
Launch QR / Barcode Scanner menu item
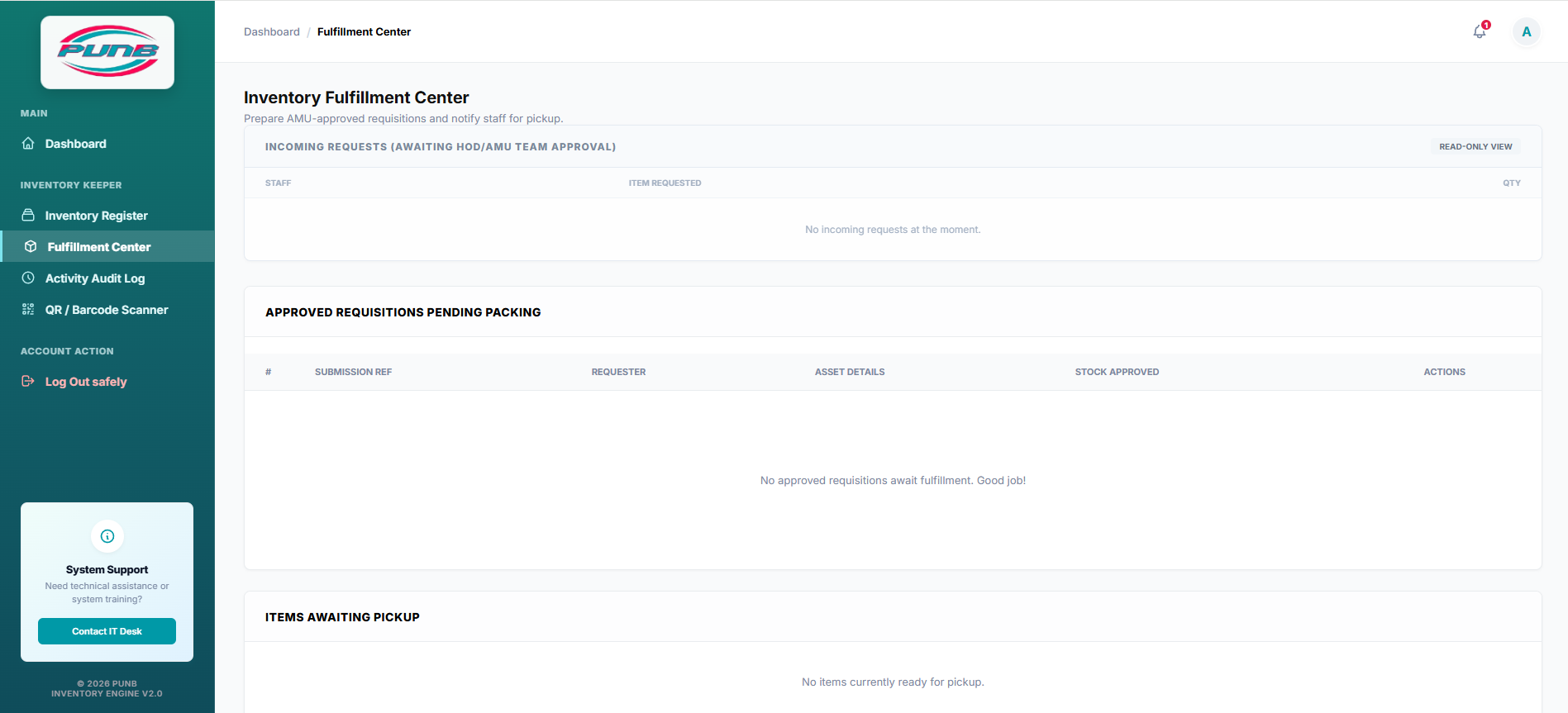pos(107,310)
